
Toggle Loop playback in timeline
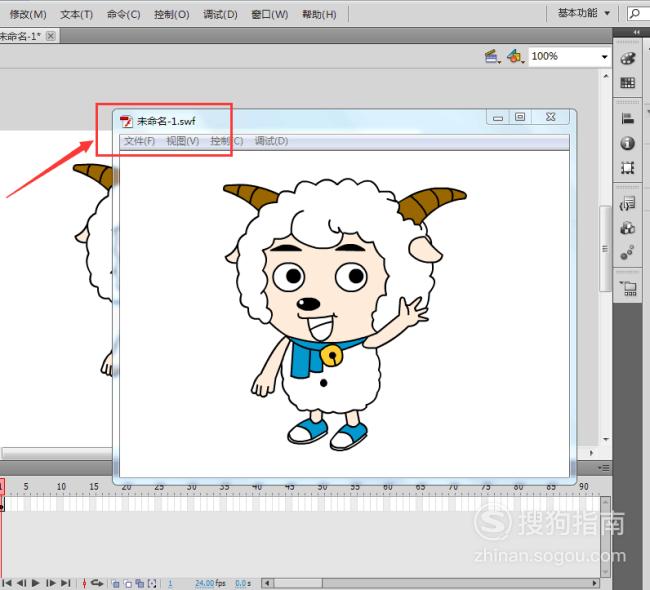(x=97, y=583)
